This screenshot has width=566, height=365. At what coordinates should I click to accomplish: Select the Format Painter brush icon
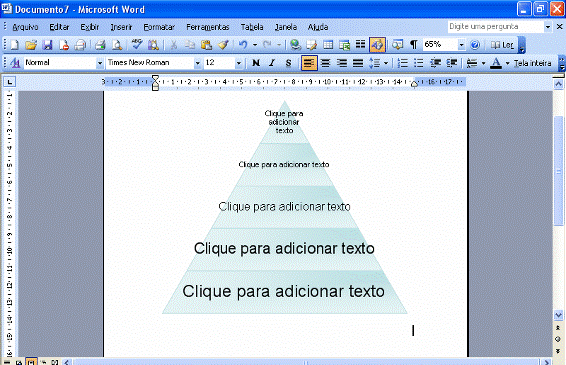223,45
